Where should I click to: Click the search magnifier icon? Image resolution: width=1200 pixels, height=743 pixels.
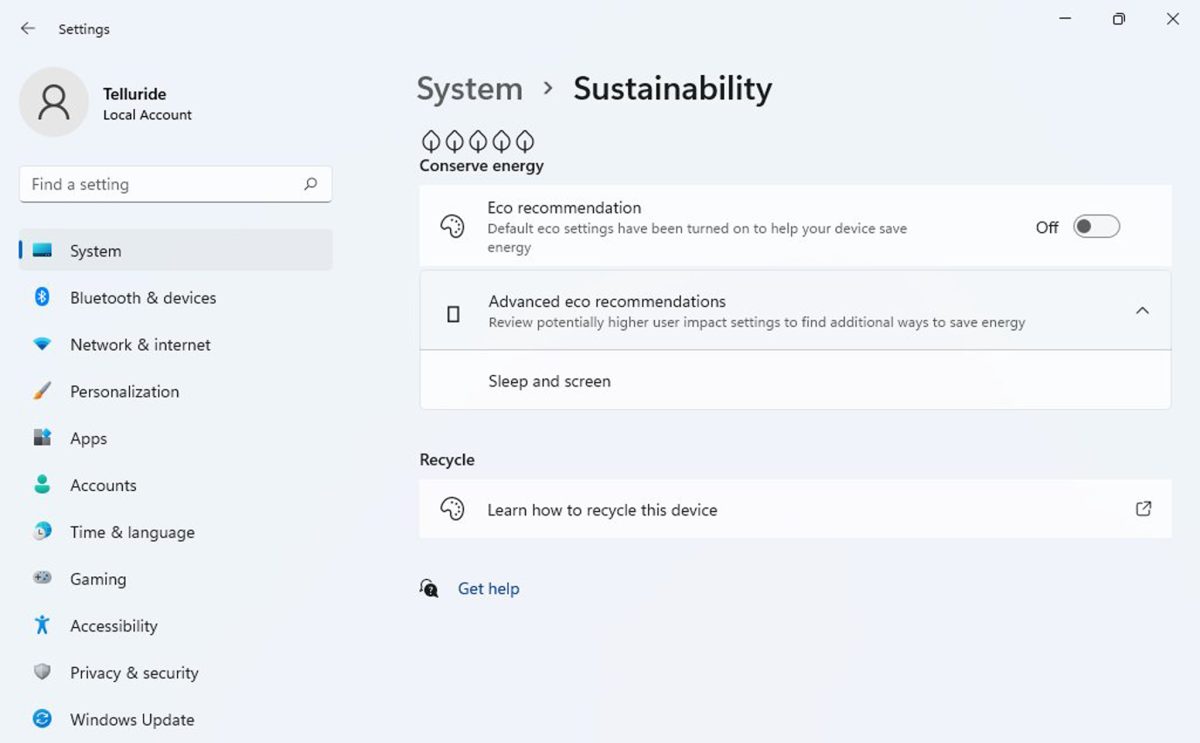[x=310, y=184]
